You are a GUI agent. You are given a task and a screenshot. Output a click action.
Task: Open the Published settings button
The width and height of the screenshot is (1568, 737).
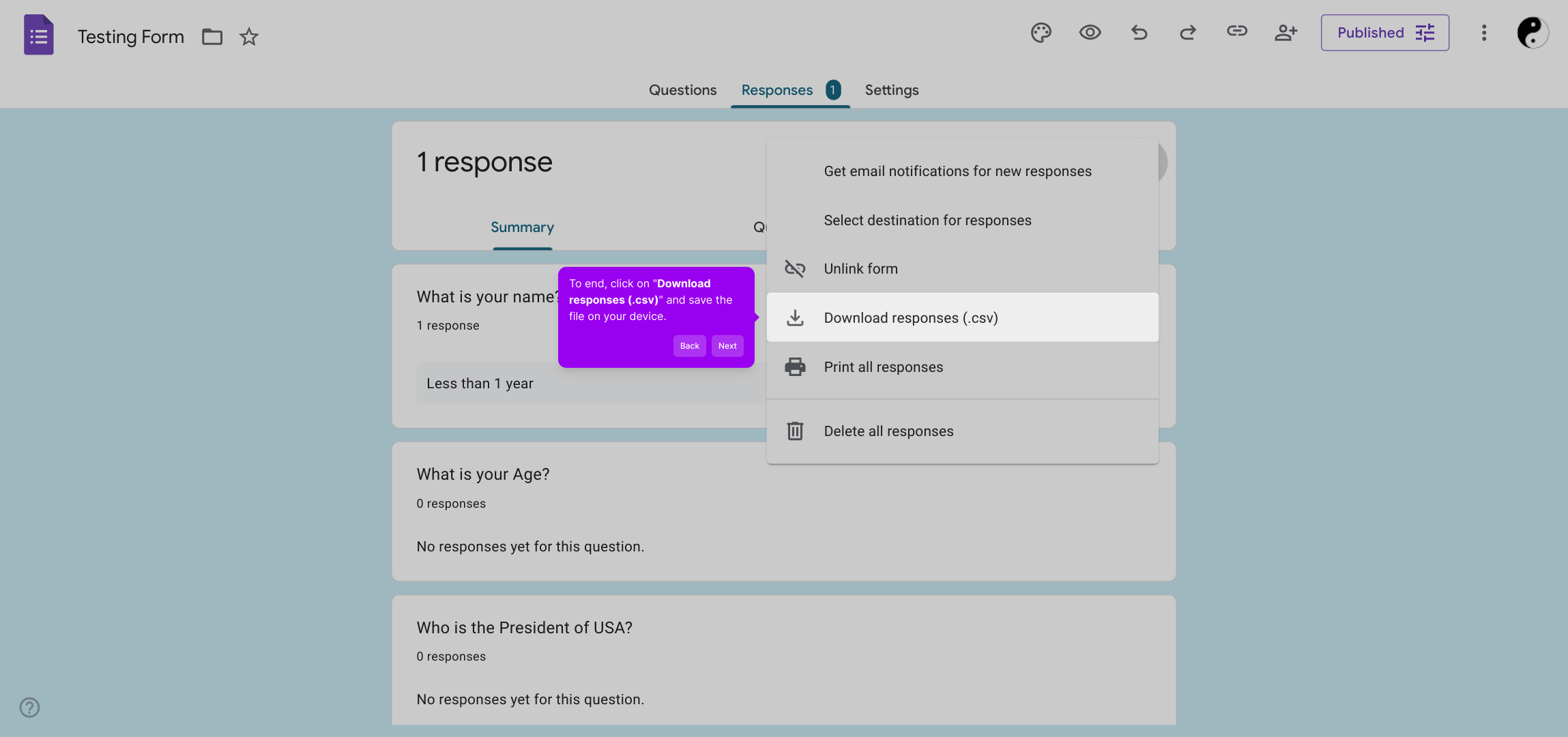pos(1384,33)
